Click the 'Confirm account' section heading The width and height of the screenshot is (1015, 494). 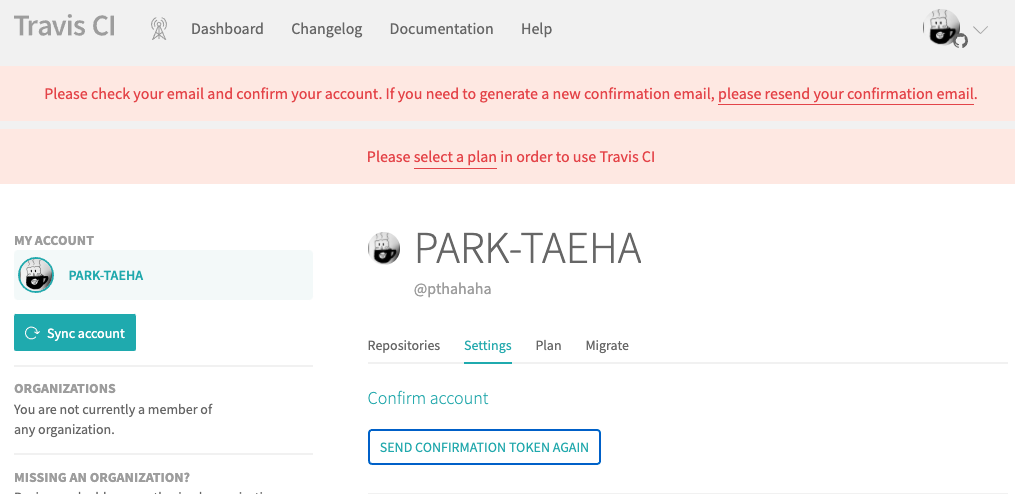(428, 398)
